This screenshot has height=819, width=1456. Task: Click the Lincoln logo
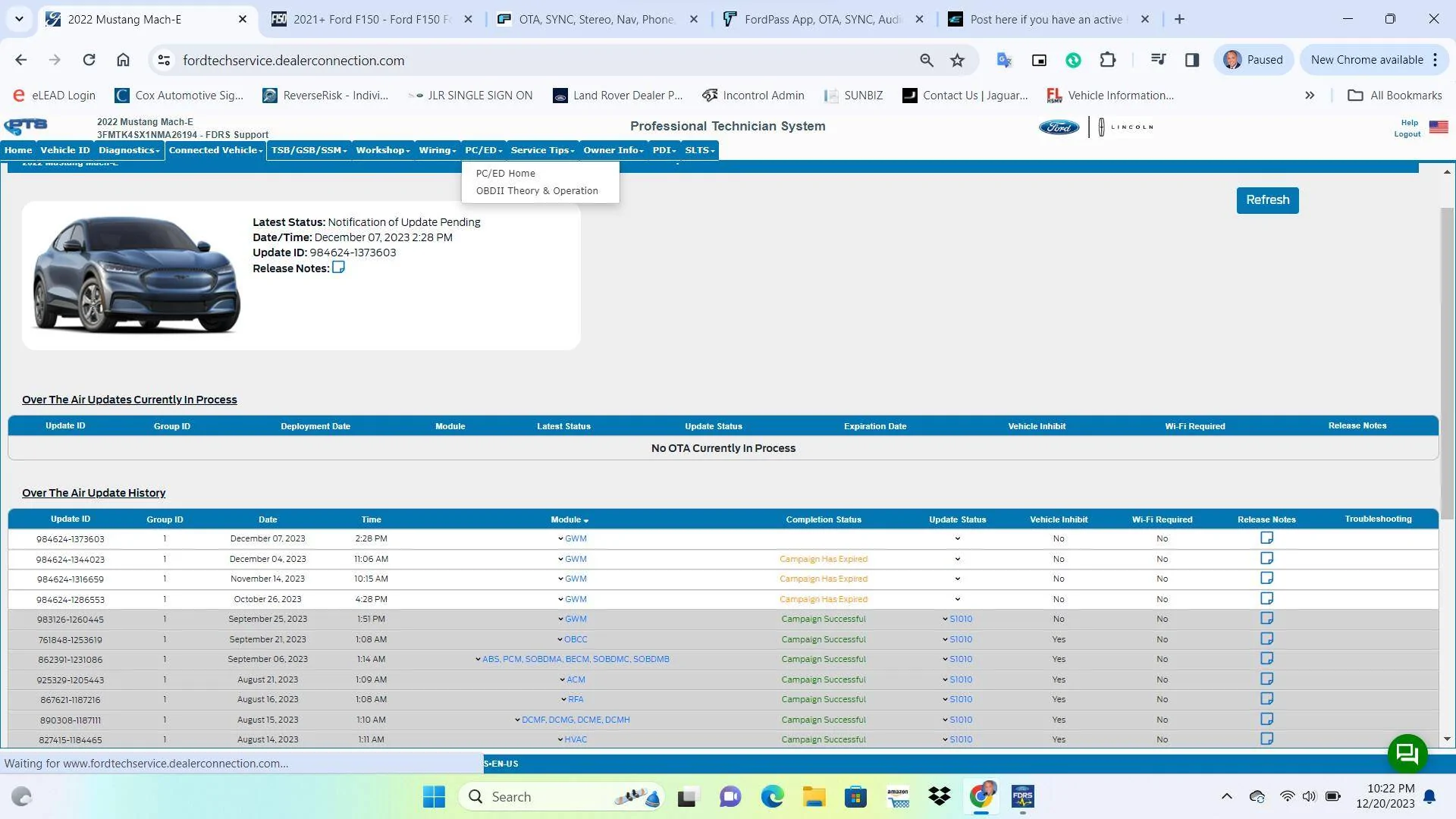coord(1125,127)
